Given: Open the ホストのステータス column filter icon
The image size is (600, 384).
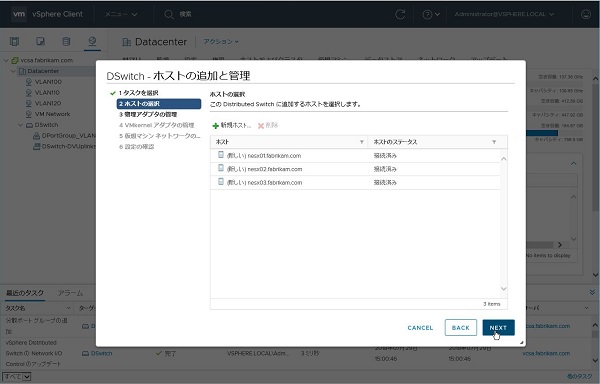Looking at the screenshot, I should pos(494,142).
